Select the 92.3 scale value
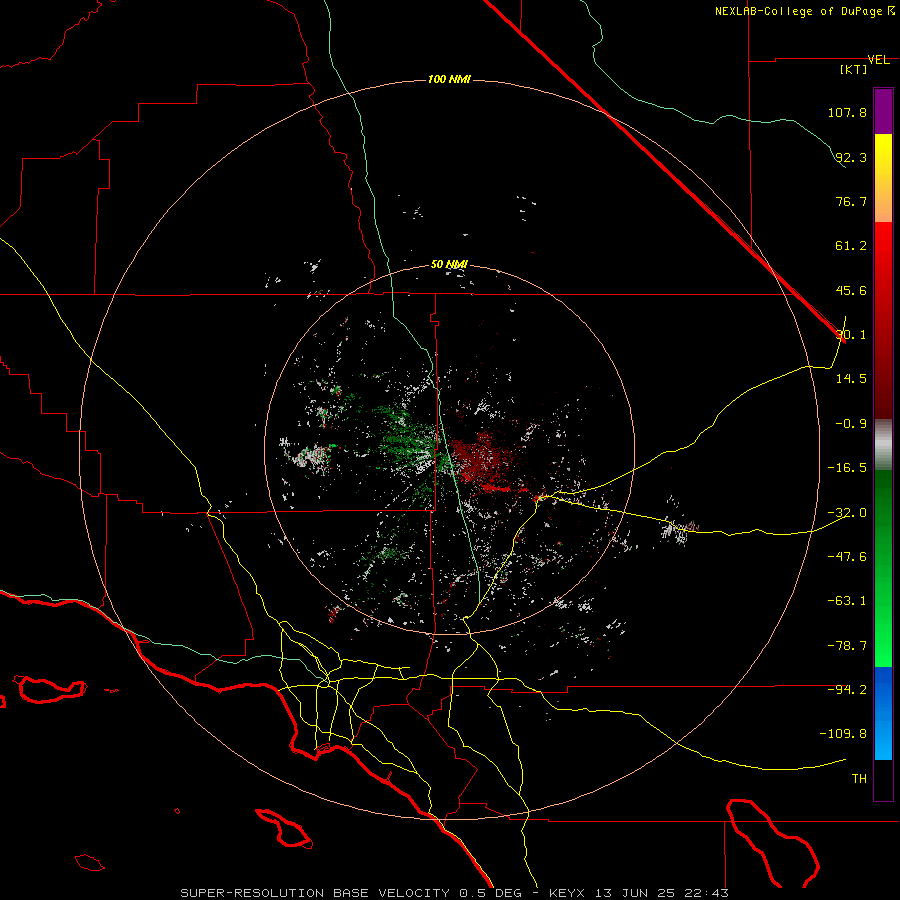 [x=851, y=157]
